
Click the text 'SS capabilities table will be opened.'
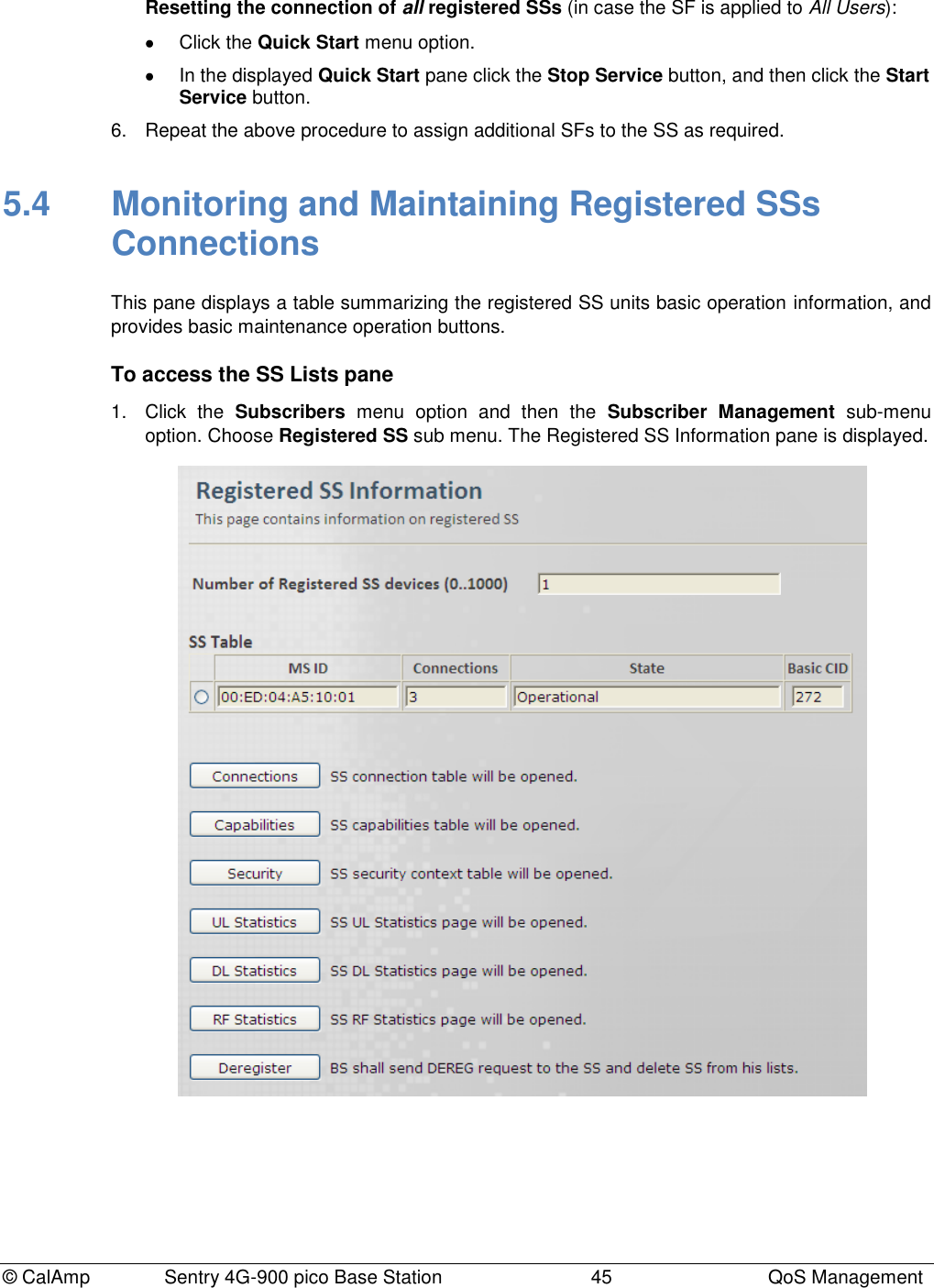point(455,825)
